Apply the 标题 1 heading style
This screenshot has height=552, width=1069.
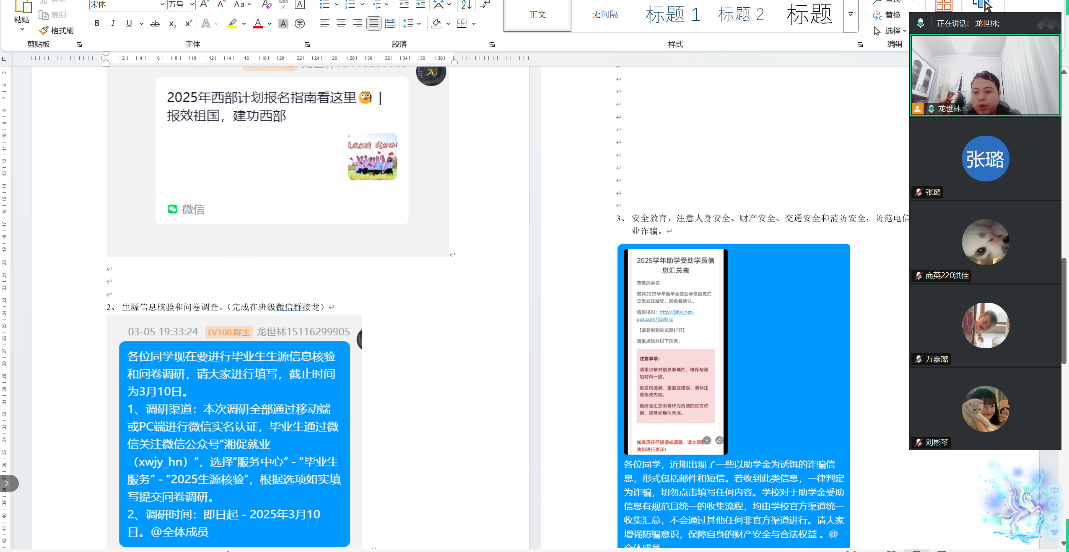[x=672, y=14]
